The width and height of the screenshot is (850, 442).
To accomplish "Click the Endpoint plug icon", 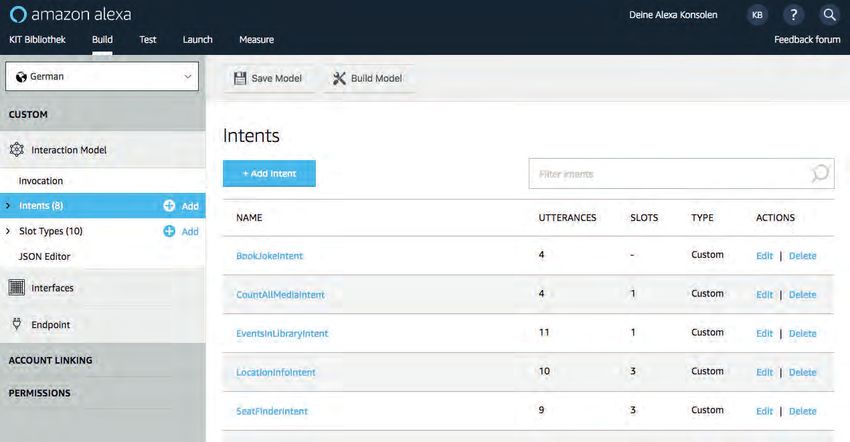I will click(x=16, y=324).
